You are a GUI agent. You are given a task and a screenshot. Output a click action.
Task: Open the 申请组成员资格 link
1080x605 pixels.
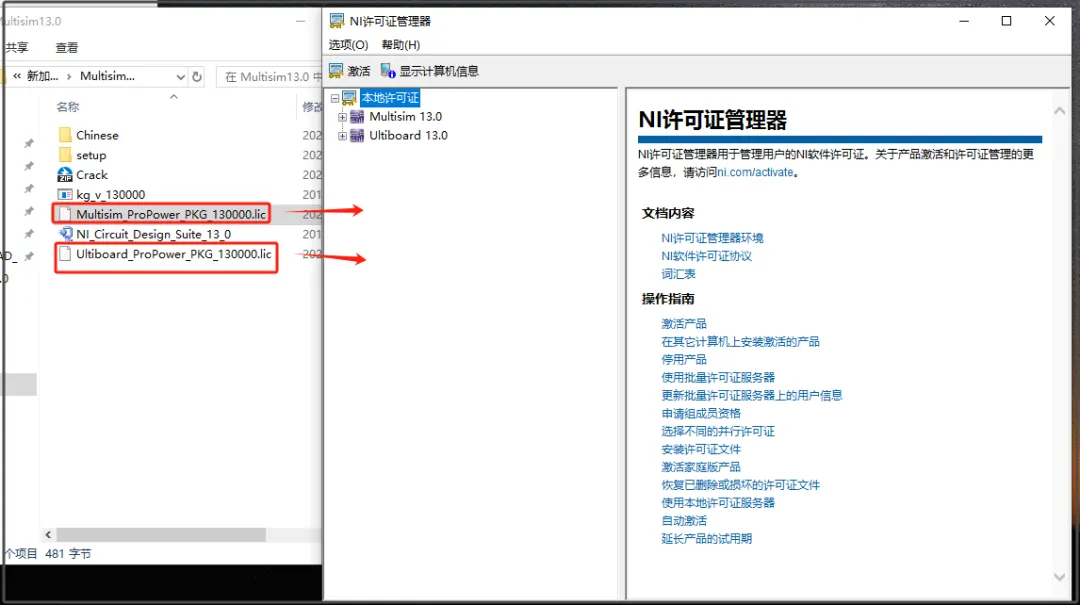coord(701,413)
